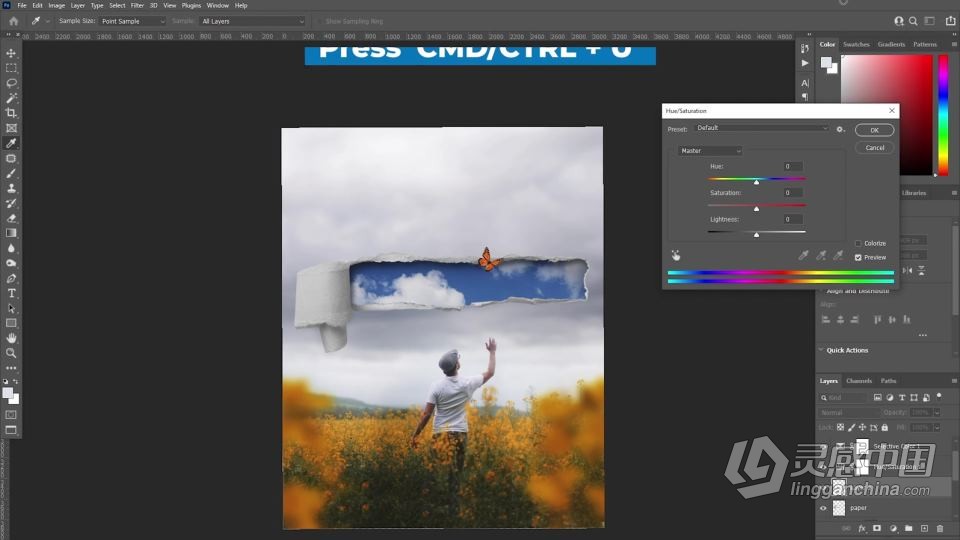Viewport: 960px width, 540px height.
Task: Click OK in Hue/Saturation dialog
Action: 874,130
